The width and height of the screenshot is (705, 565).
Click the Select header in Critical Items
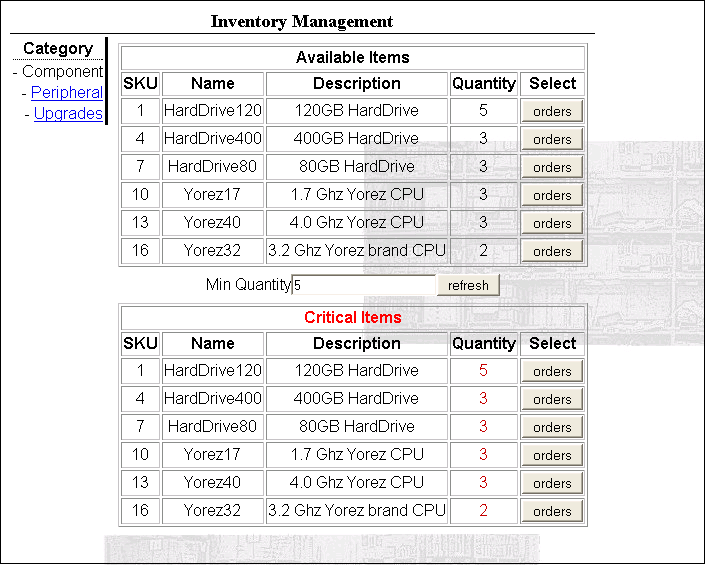point(553,343)
